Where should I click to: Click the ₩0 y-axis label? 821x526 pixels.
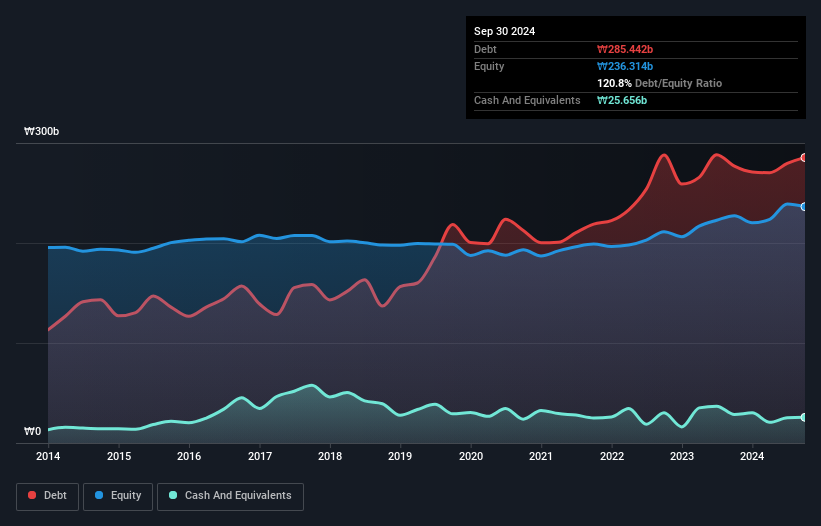(32, 431)
